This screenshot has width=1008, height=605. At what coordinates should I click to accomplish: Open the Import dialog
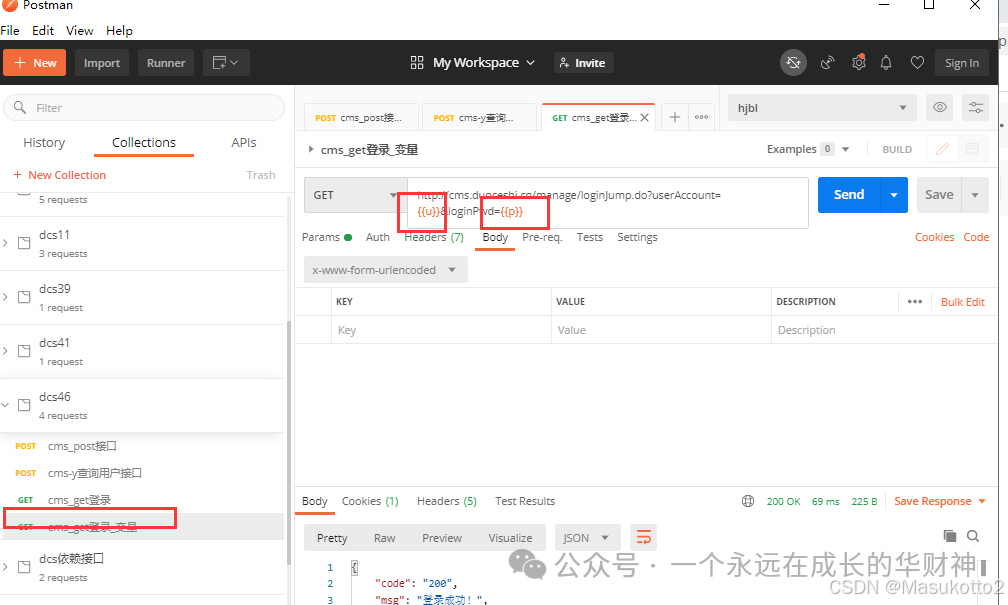(x=102, y=63)
